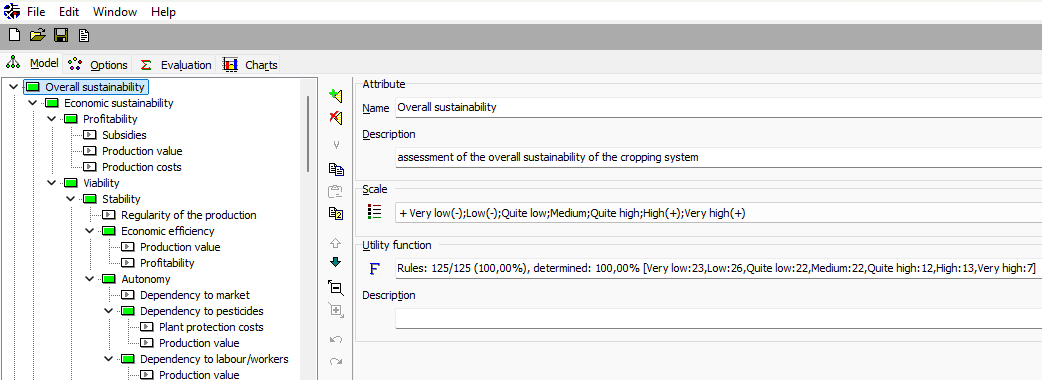Click the duplicate attribute icon marked 2
The height and width of the screenshot is (380, 1042).
click(336, 213)
